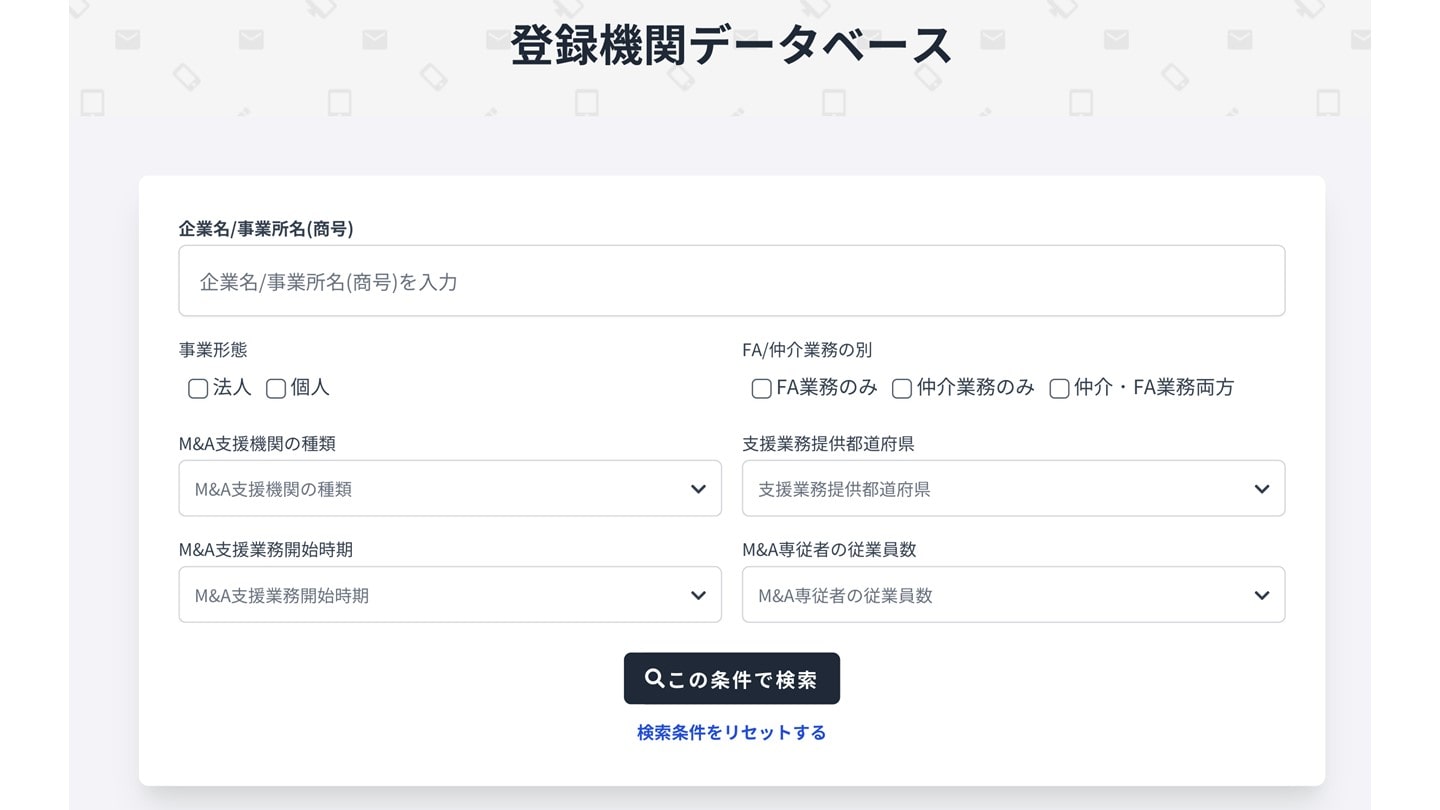
Task: Enable the 仲介業務のみ checkbox
Action: point(901,388)
